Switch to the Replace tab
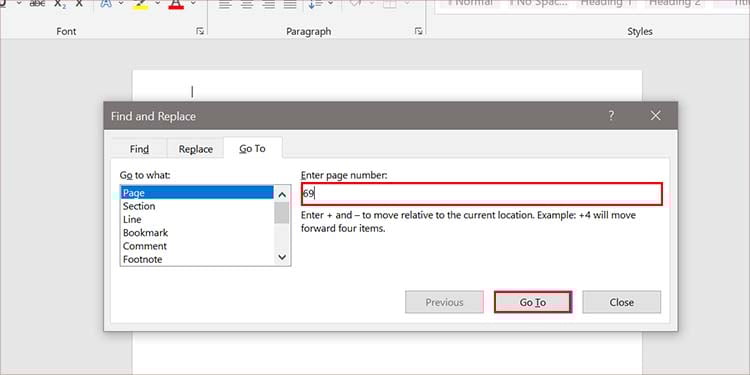Viewport: 750px width, 375px height. (x=196, y=149)
